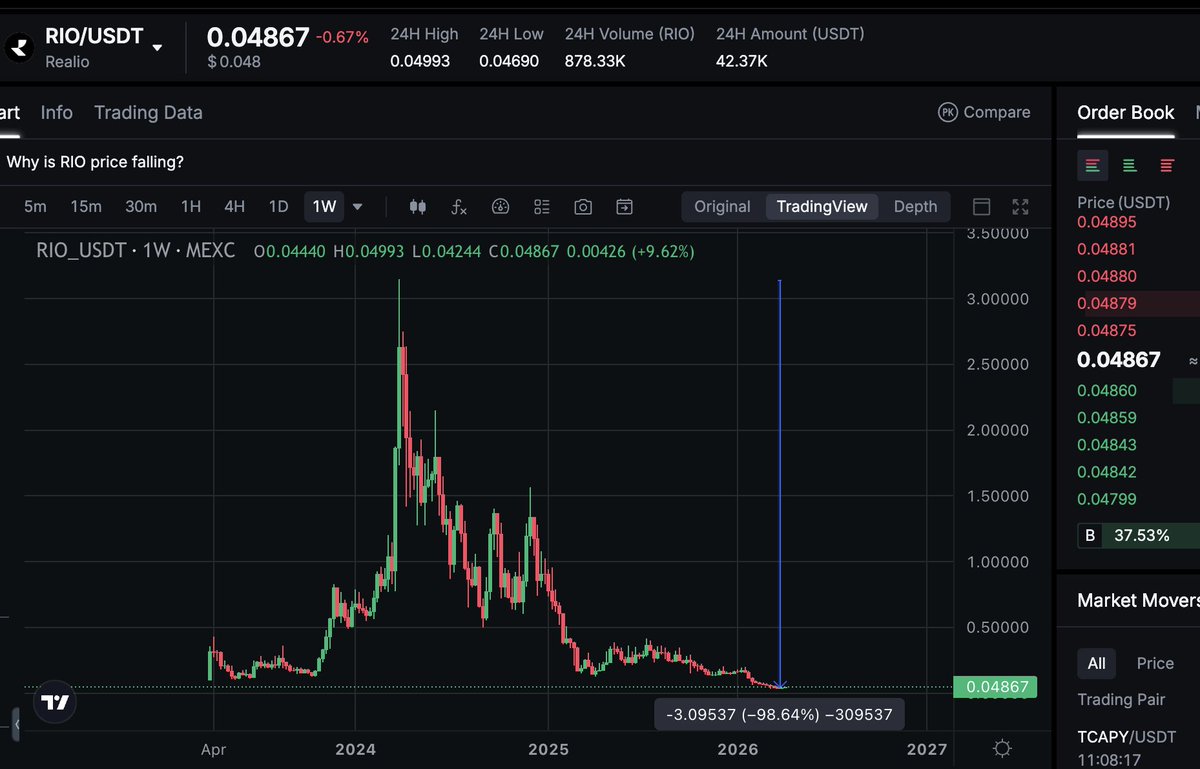The height and width of the screenshot is (769, 1200).
Task: Click the buy ratio bar showing 37.53%
Action: coord(1139,536)
